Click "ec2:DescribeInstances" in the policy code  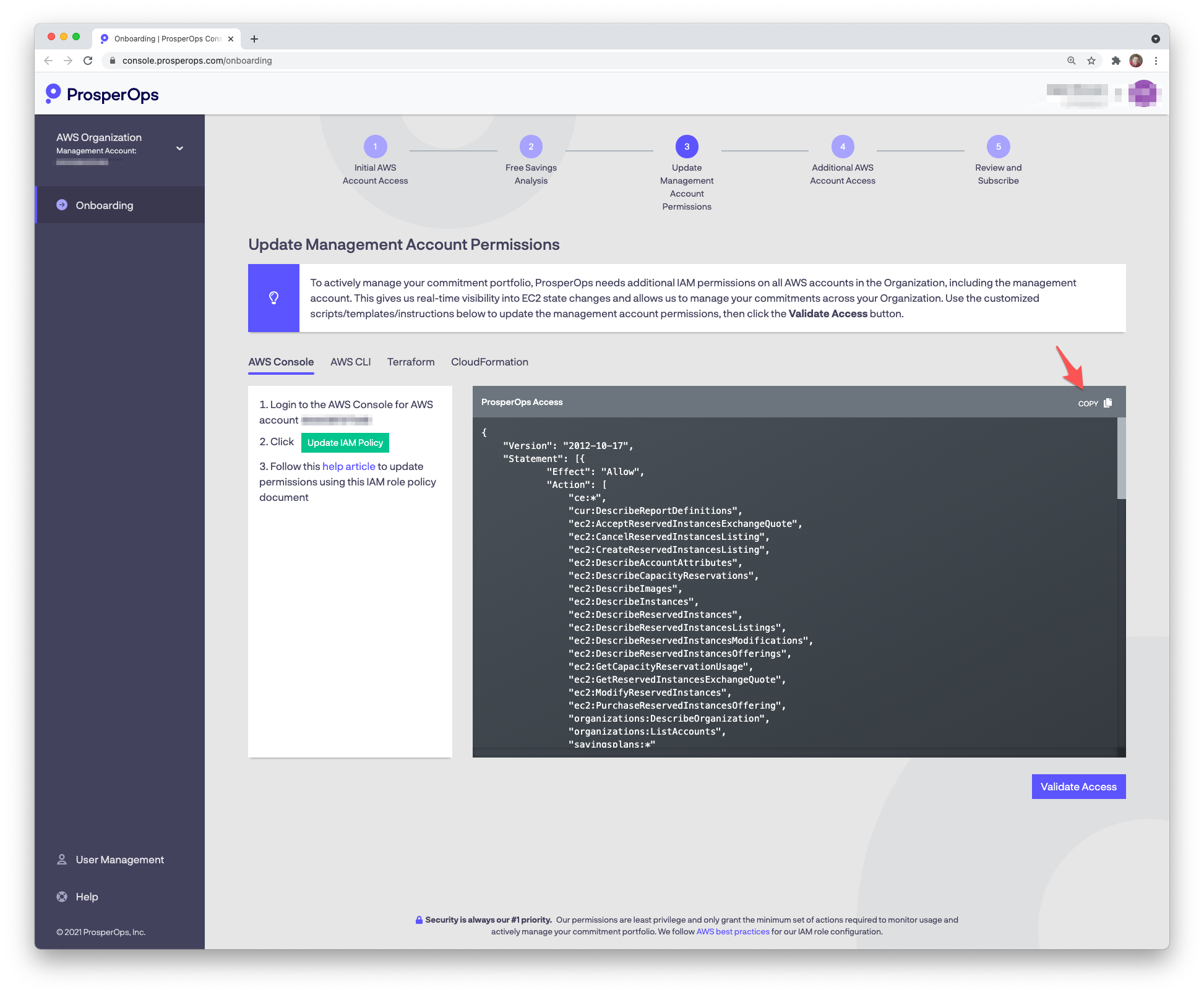[x=633, y=602]
